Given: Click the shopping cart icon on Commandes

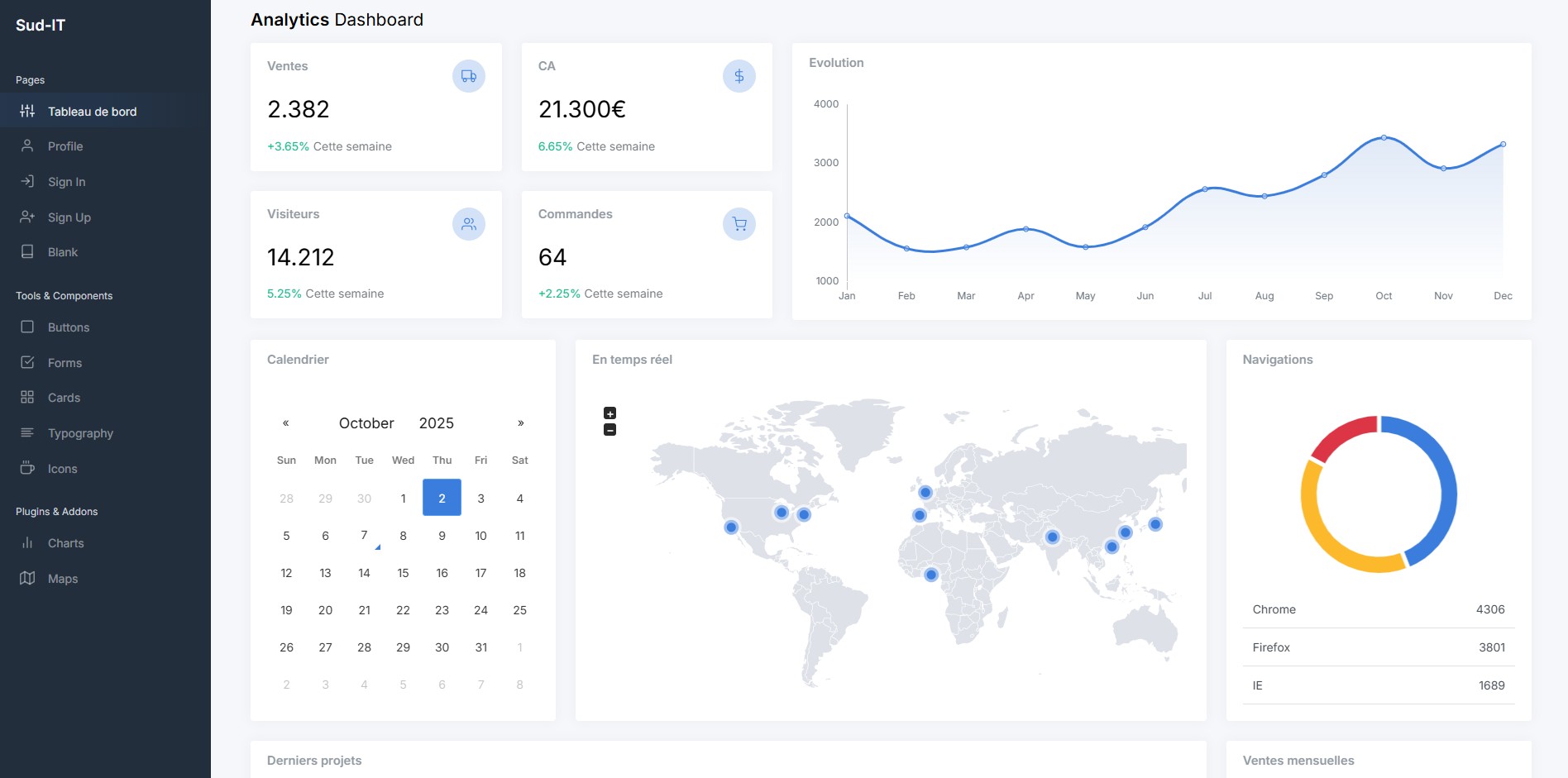Looking at the screenshot, I should point(739,223).
